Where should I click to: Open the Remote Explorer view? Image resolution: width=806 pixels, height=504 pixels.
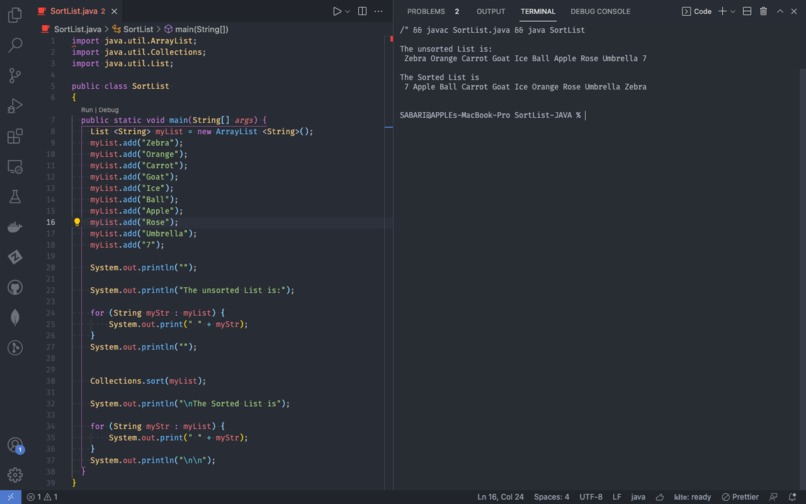tap(15, 167)
